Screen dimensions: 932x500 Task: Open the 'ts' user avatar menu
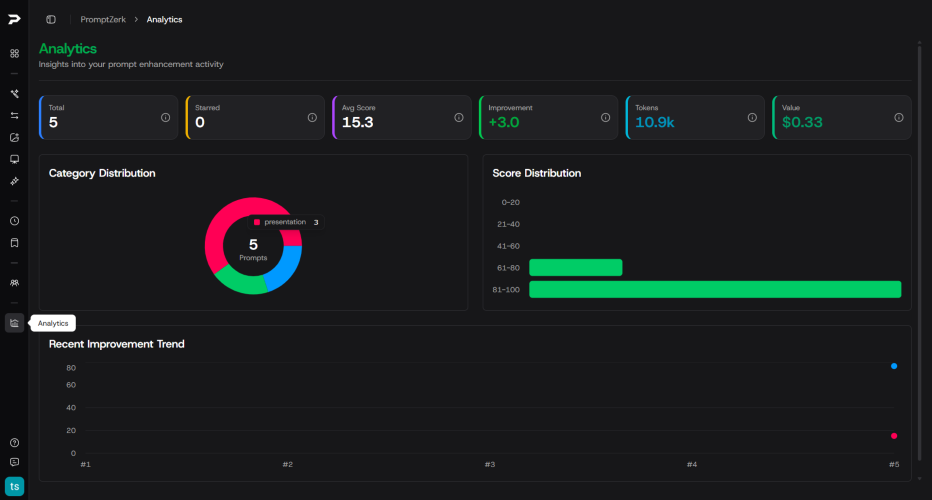[x=14, y=486]
